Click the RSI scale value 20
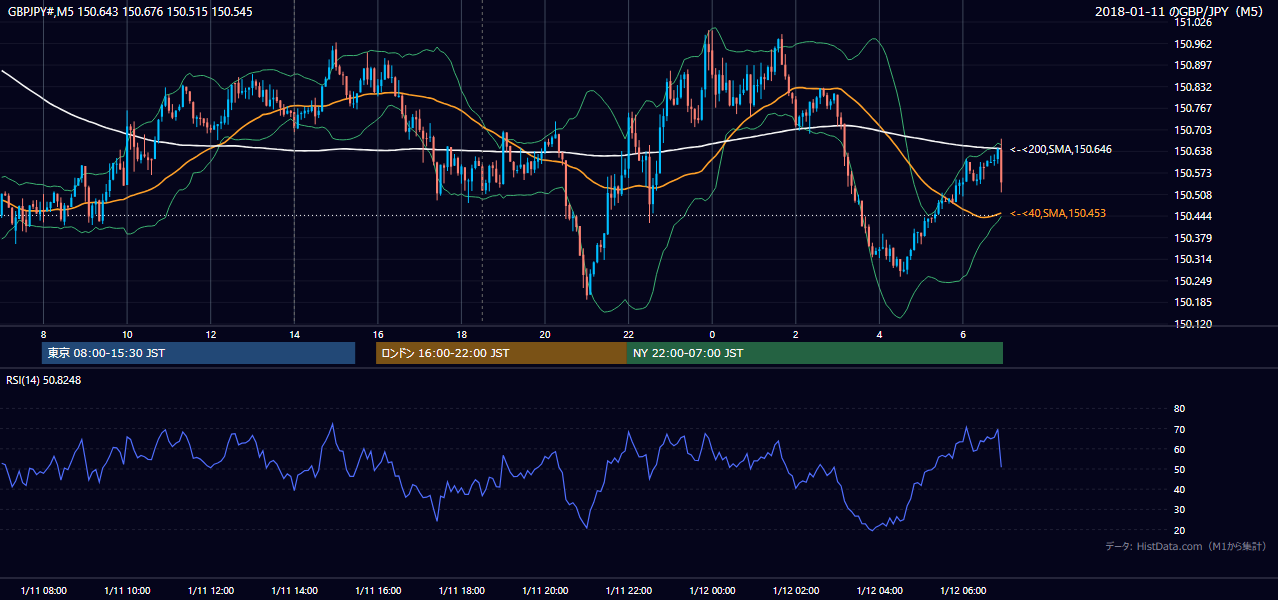The height and width of the screenshot is (600, 1278). 1179,530
